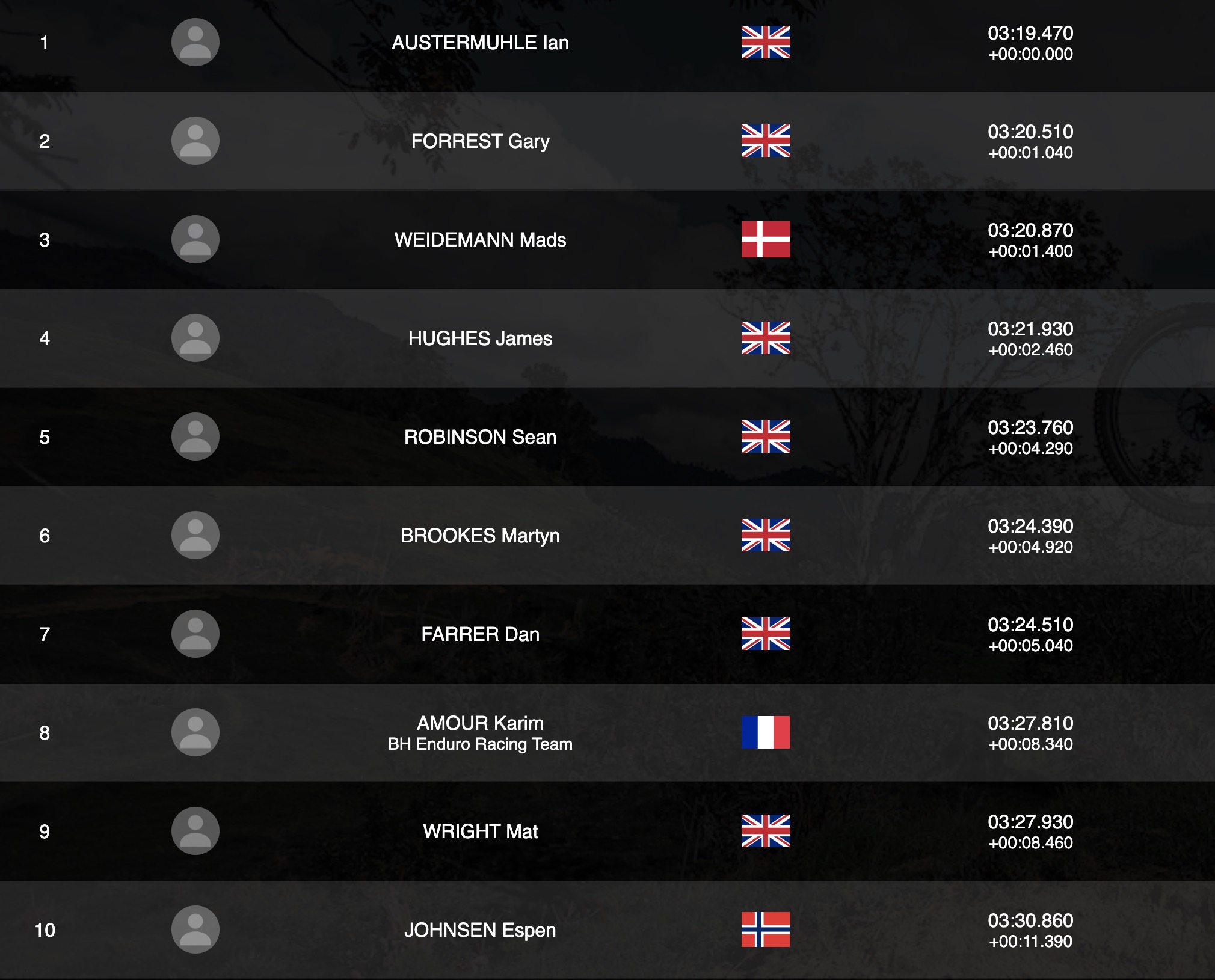
Task: Click the Norwegian flag beside Johnsen Espen
Action: point(765,929)
